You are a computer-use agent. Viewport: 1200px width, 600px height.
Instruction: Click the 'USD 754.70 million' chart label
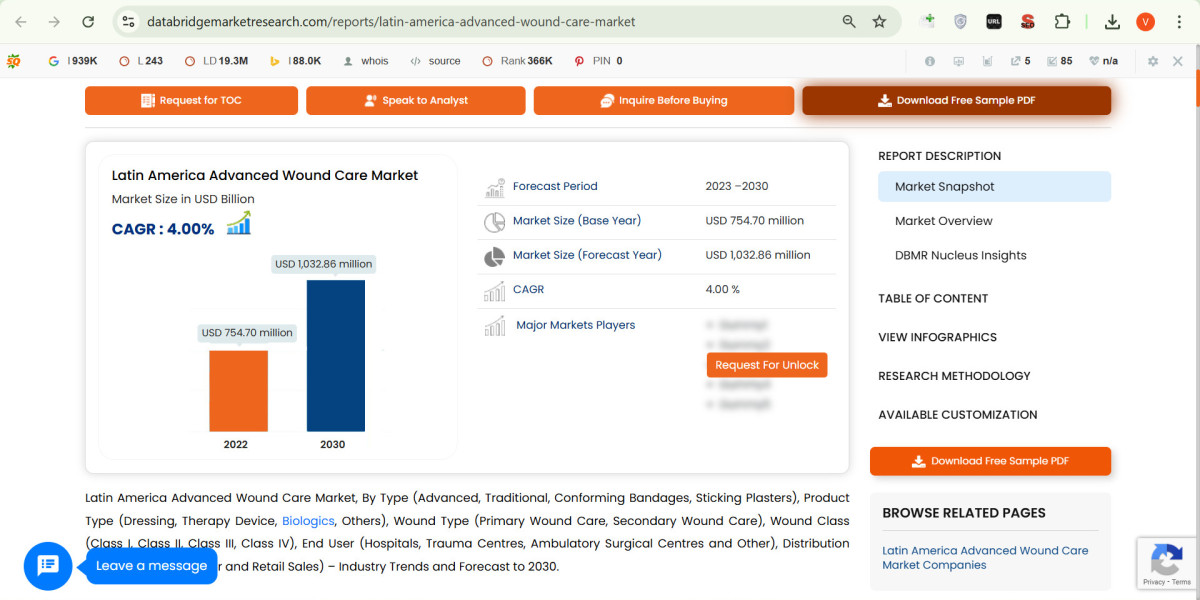click(x=247, y=333)
